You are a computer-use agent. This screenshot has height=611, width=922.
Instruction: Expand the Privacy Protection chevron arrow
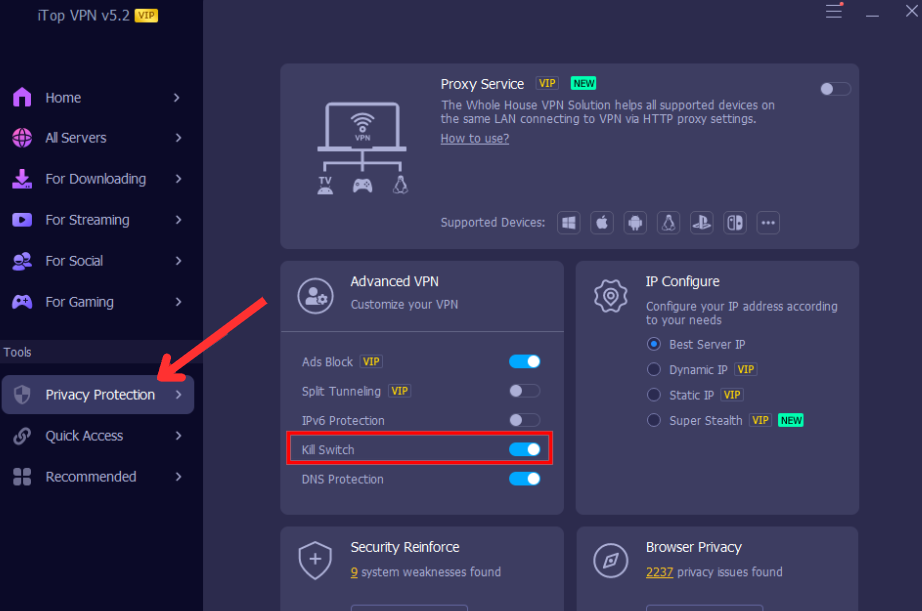point(178,395)
